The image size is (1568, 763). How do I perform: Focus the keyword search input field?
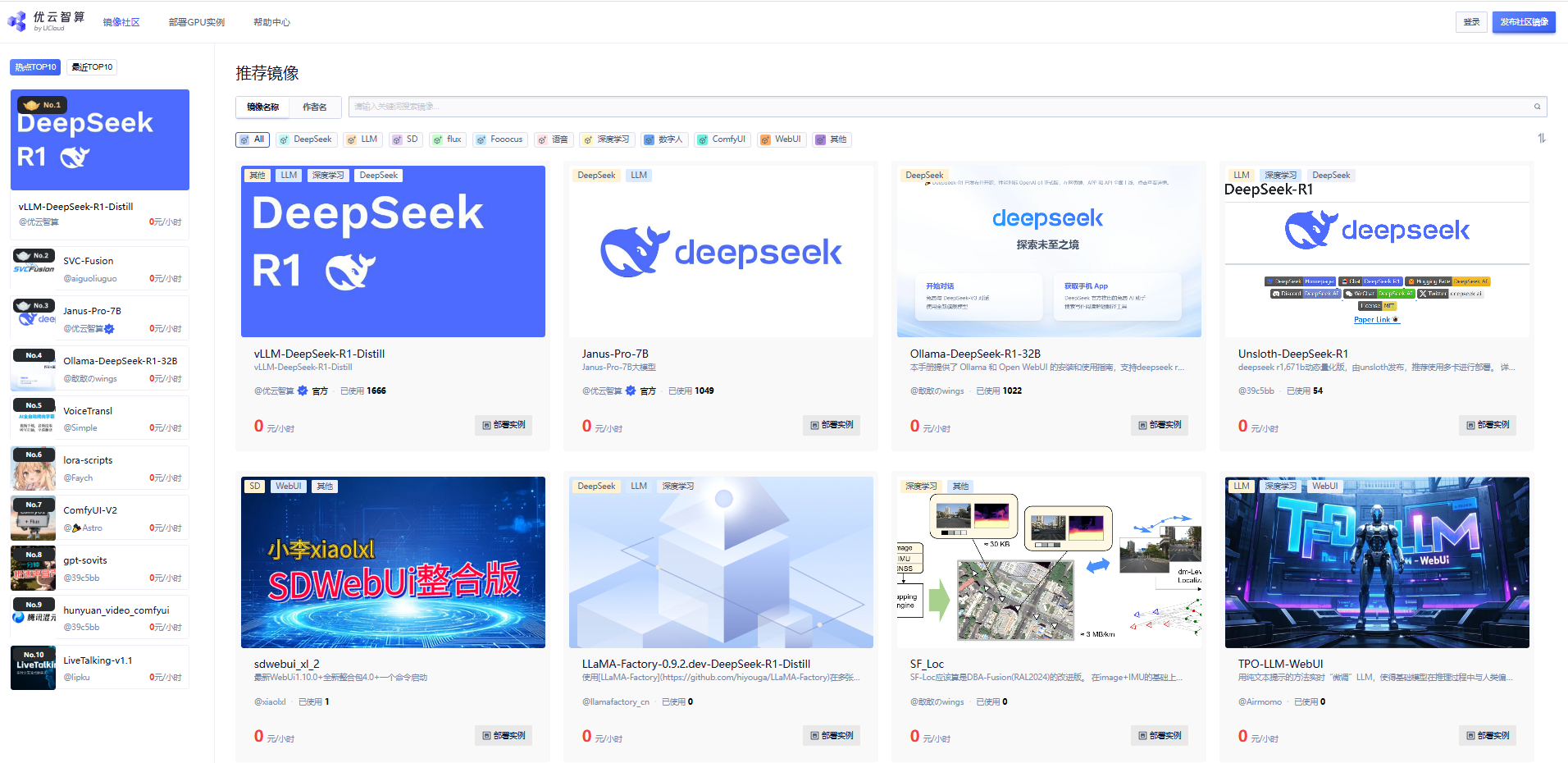click(939, 107)
